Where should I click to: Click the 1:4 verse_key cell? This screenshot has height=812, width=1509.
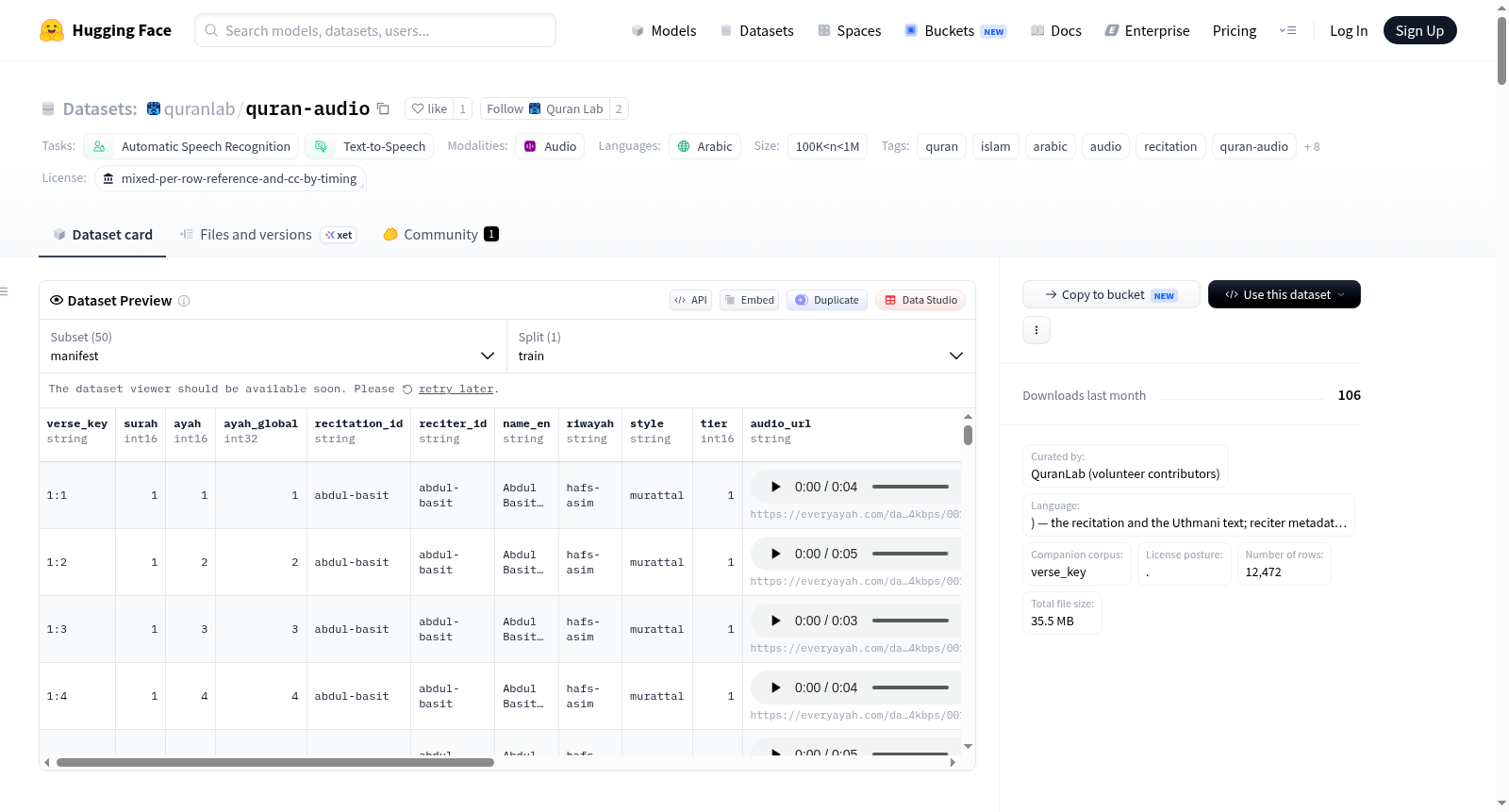77,696
